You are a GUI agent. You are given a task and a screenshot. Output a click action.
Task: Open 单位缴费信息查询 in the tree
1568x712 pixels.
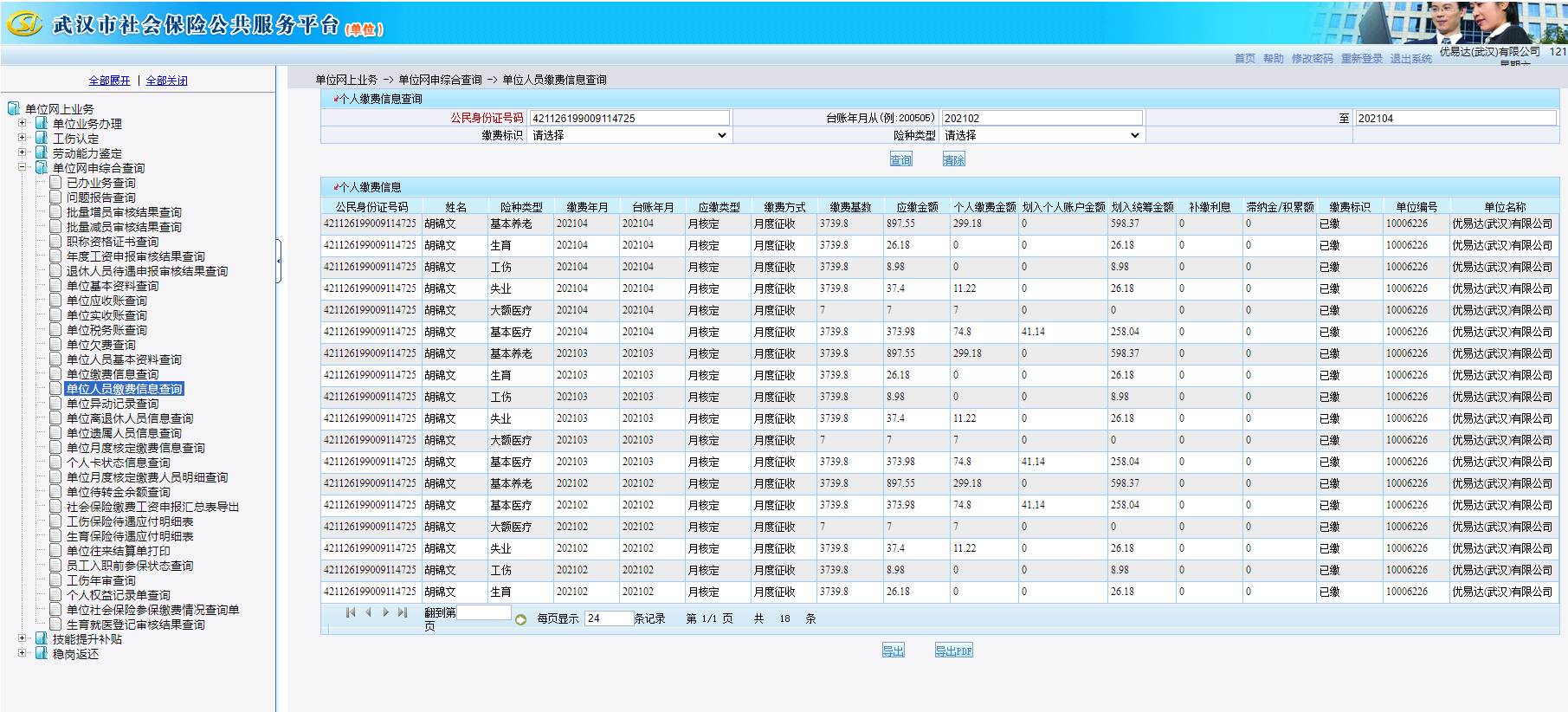click(x=113, y=374)
